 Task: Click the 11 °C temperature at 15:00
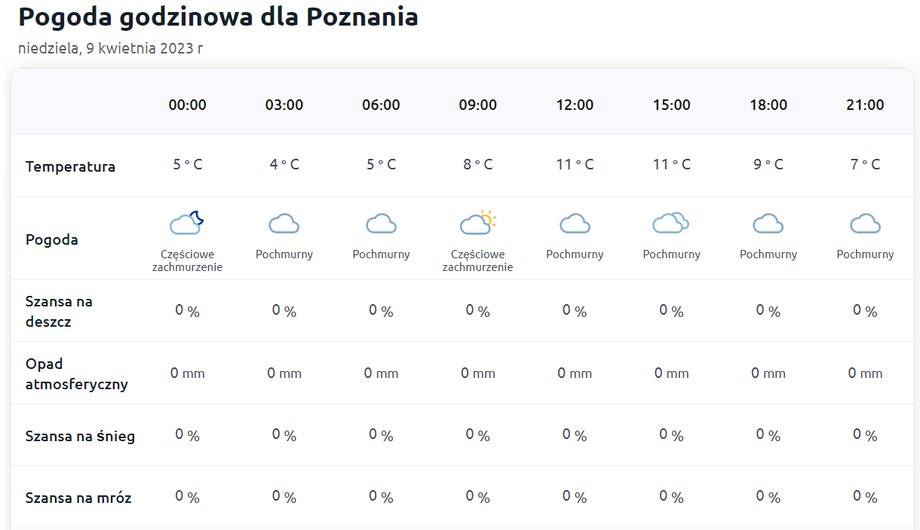point(671,164)
